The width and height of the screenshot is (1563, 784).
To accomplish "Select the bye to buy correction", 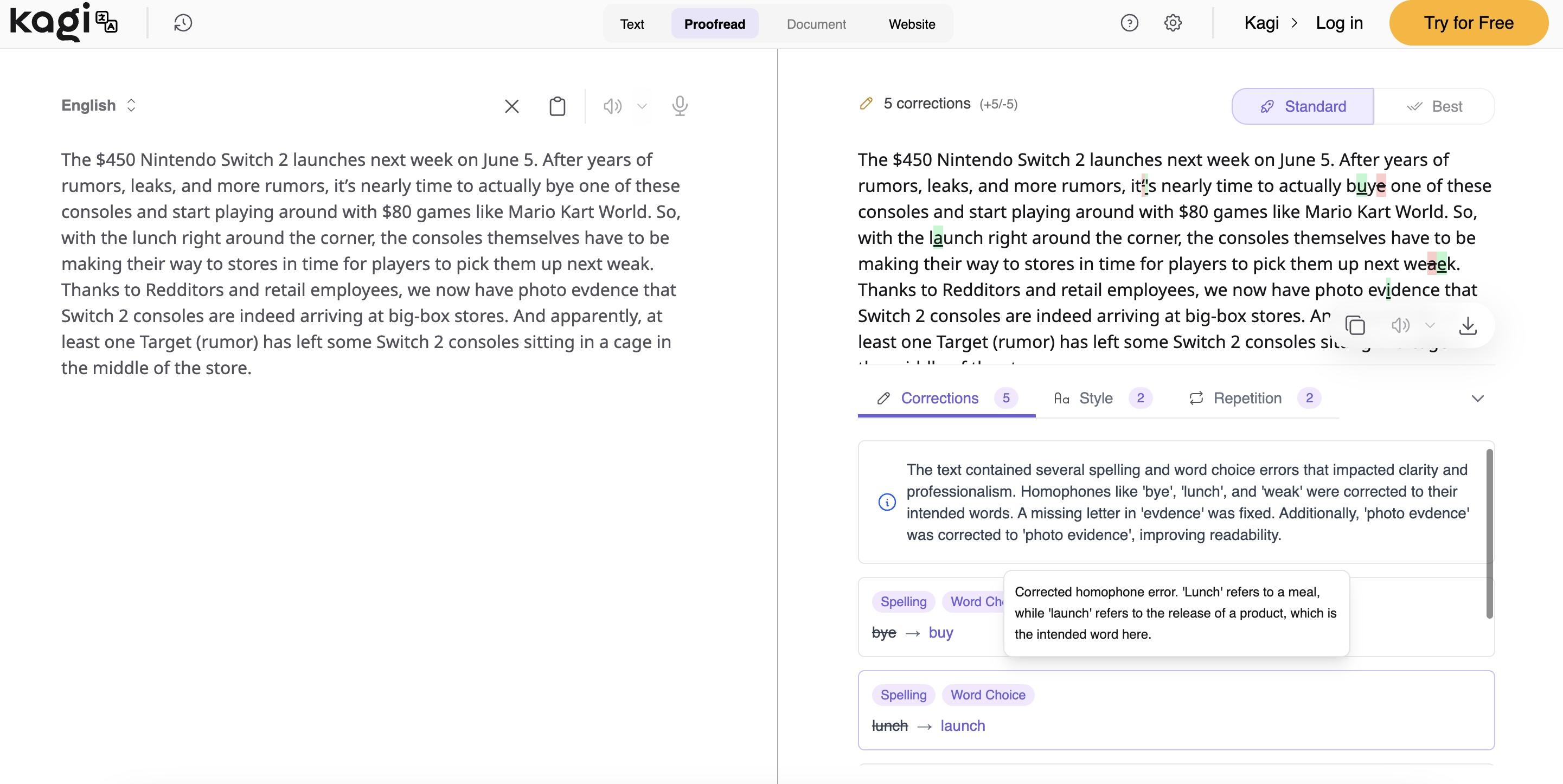I will pyautogui.click(x=912, y=632).
